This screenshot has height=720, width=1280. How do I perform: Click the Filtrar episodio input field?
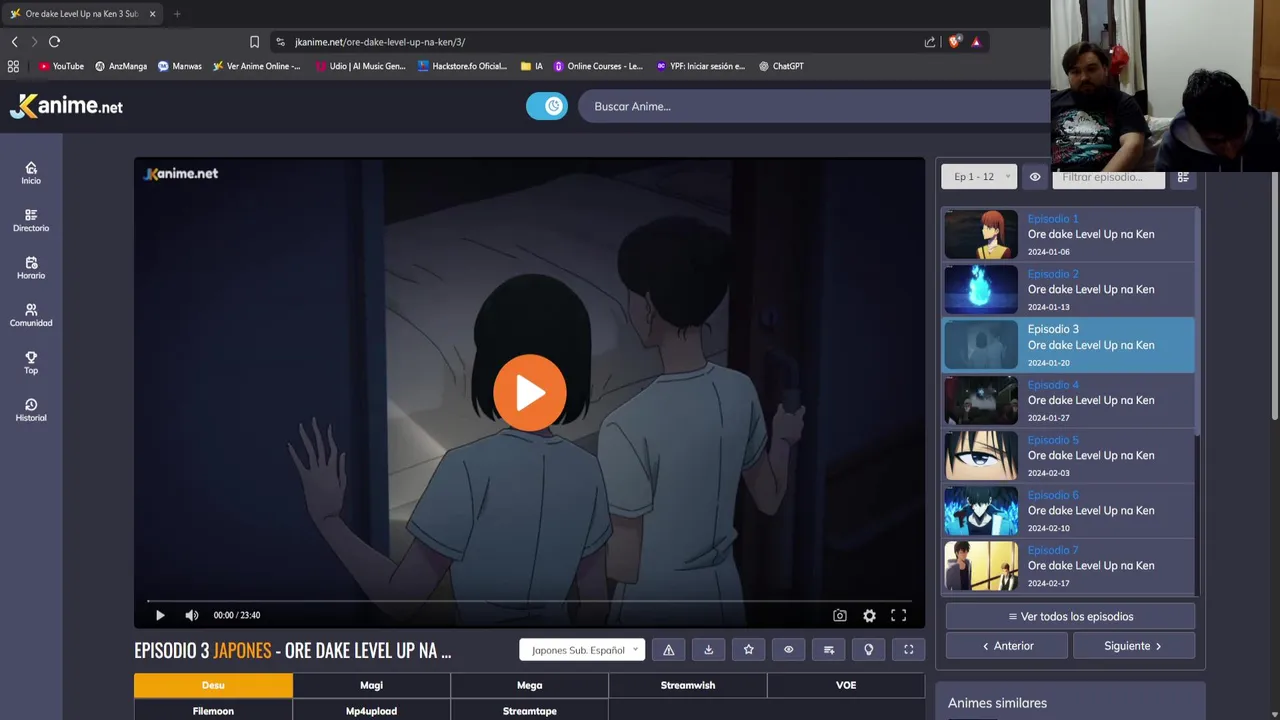[1109, 177]
